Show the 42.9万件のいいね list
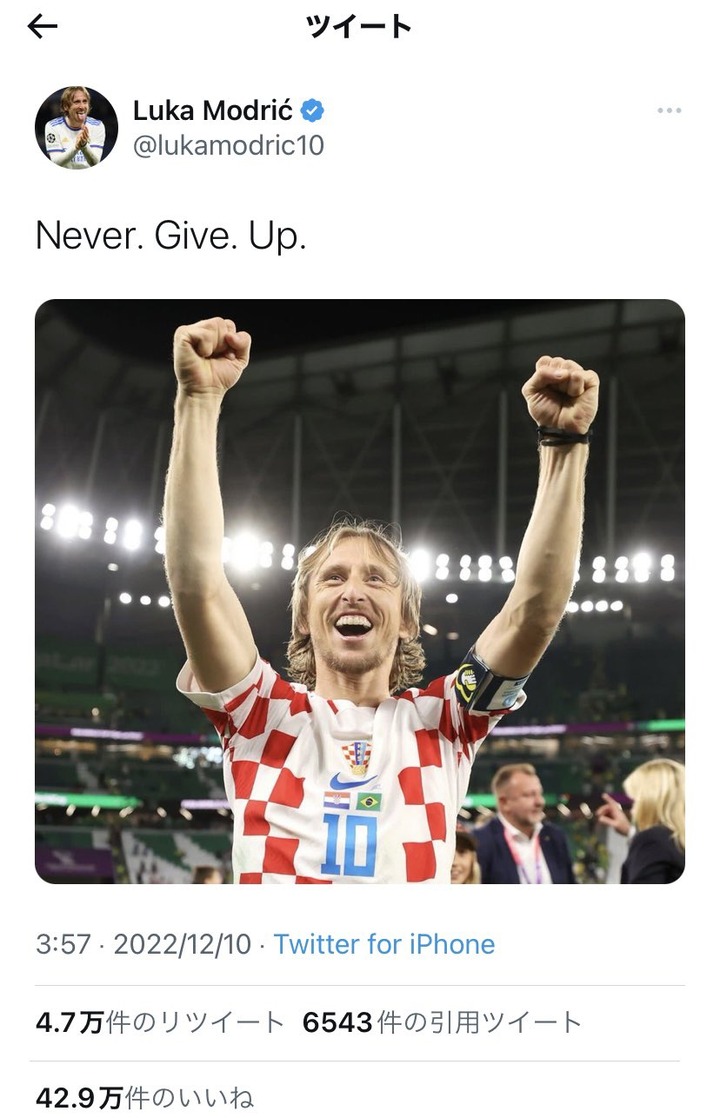The height and width of the screenshot is (1118, 720). tap(145, 1097)
